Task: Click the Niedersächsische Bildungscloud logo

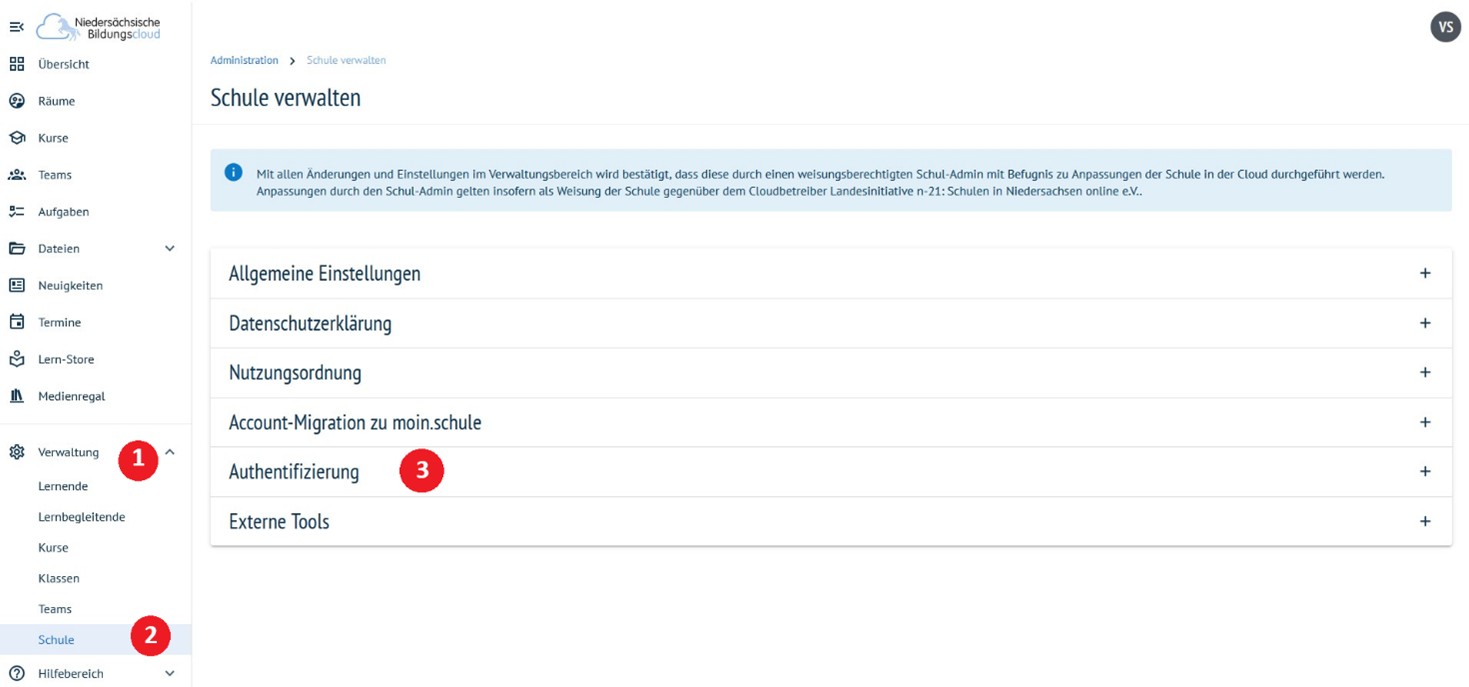Action: point(100,27)
